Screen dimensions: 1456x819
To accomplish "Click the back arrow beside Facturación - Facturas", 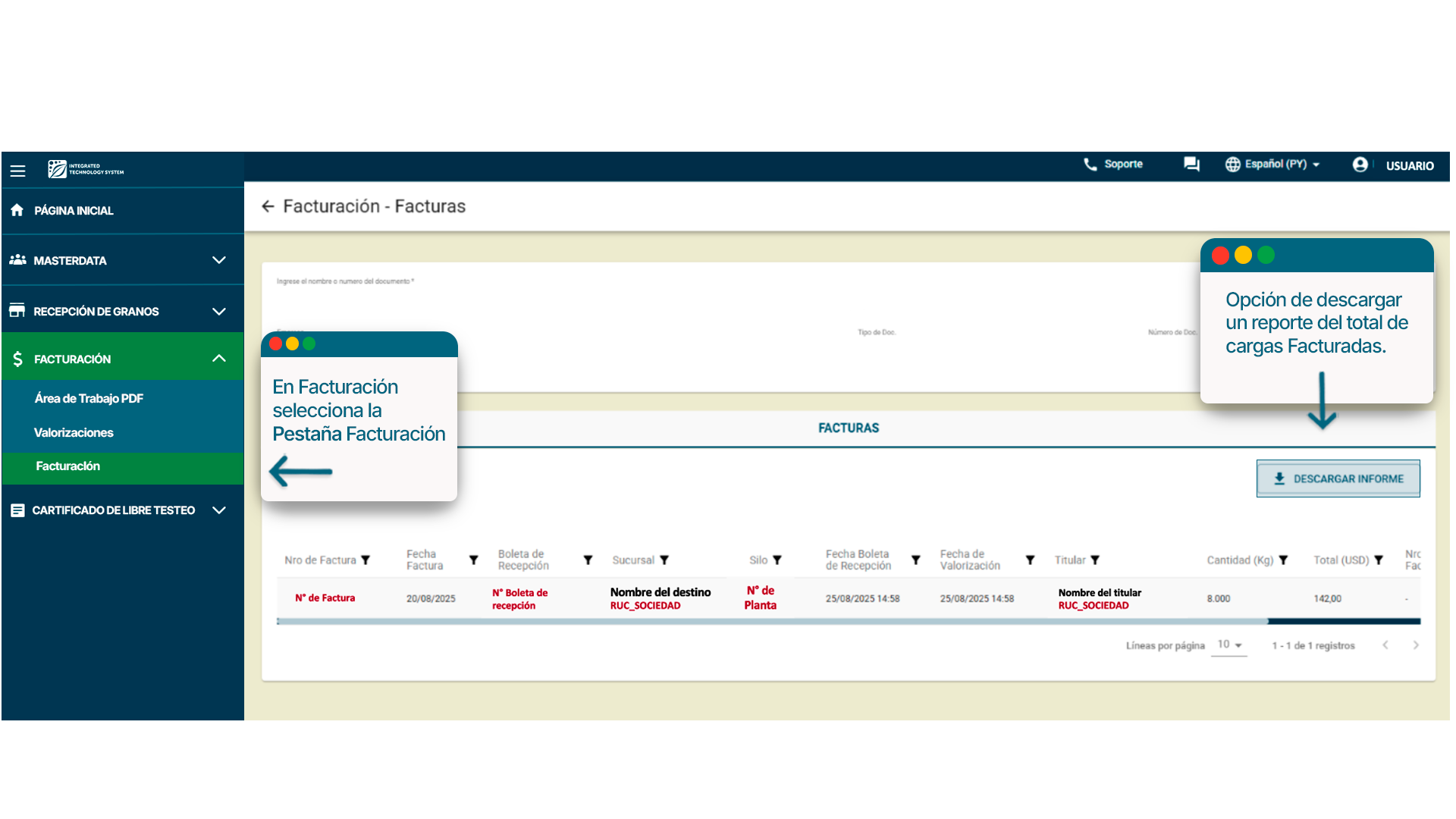I will tap(267, 206).
